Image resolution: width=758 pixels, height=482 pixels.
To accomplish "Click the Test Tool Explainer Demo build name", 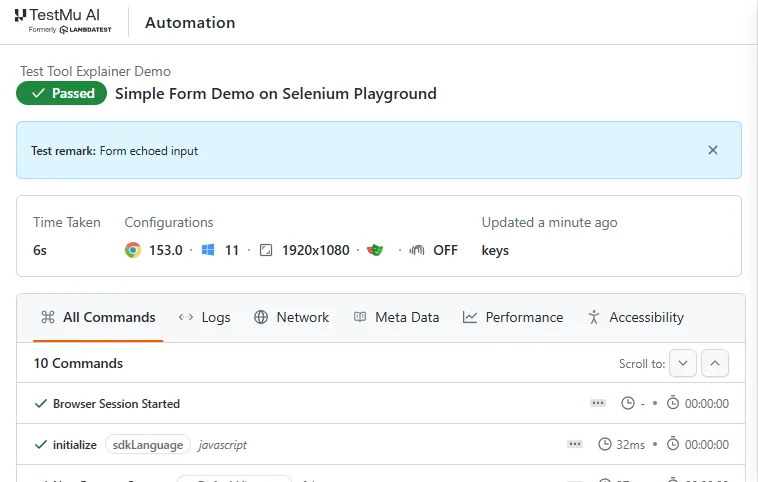I will click(95, 72).
